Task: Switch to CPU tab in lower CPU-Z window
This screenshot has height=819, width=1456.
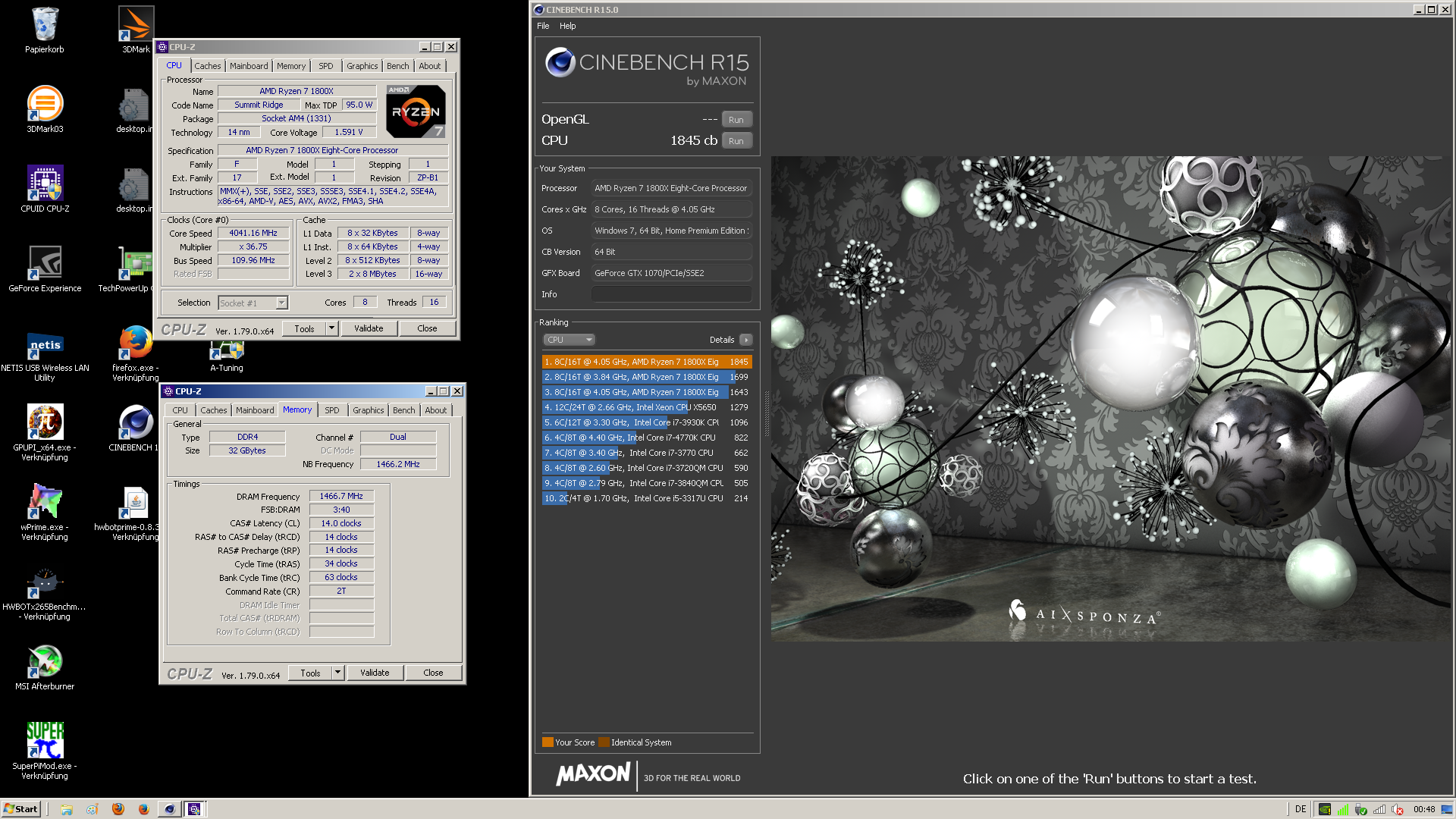Action: [x=180, y=410]
